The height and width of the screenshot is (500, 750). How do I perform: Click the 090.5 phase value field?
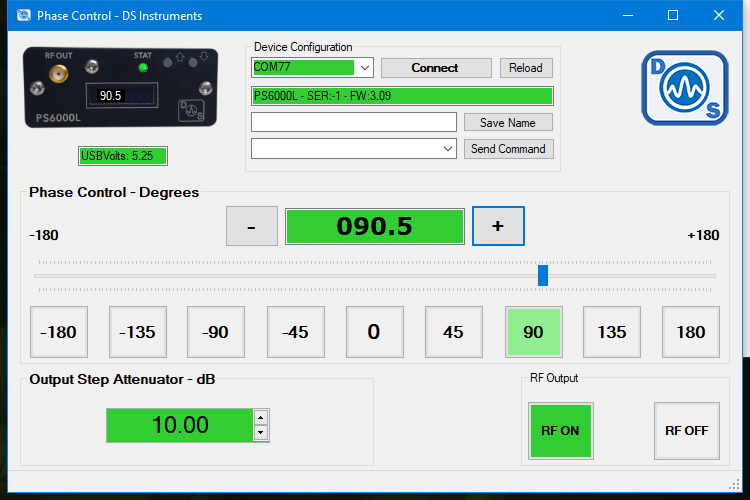[375, 226]
